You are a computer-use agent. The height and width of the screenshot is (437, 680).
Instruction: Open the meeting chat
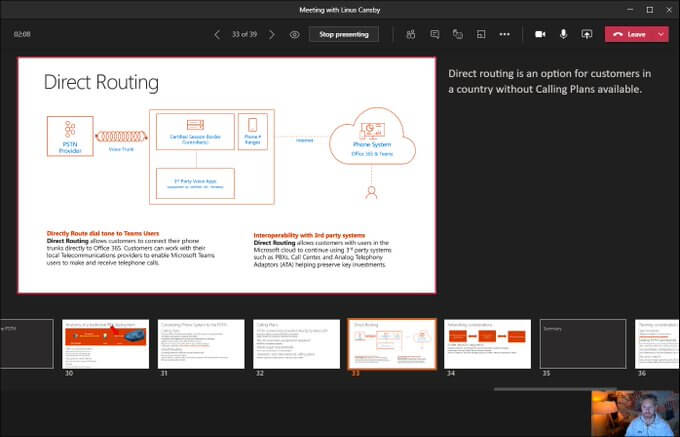pos(435,34)
